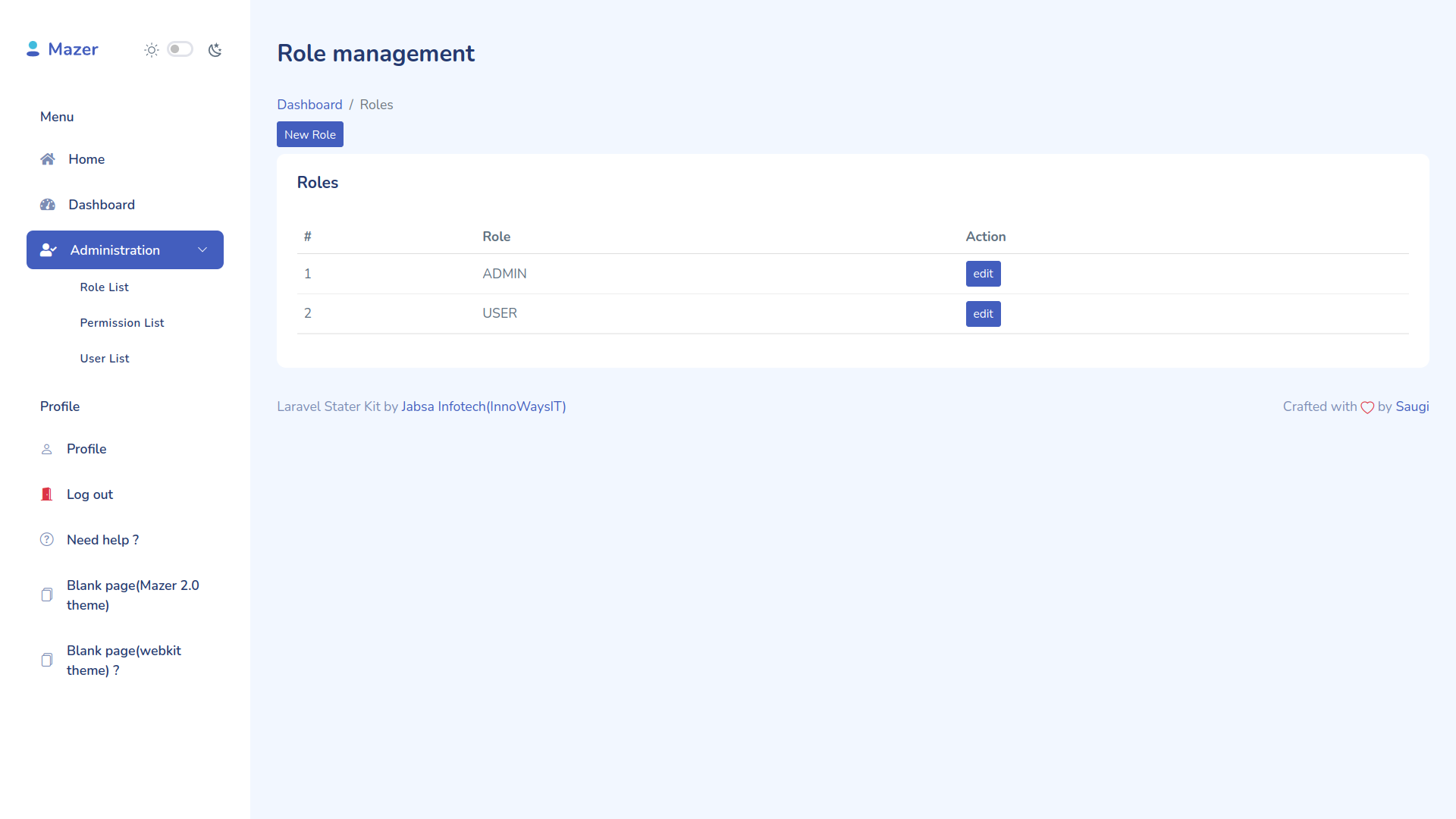Image resolution: width=1456 pixels, height=819 pixels.
Task: Follow the Dashboard breadcrumb link
Action: tap(309, 105)
